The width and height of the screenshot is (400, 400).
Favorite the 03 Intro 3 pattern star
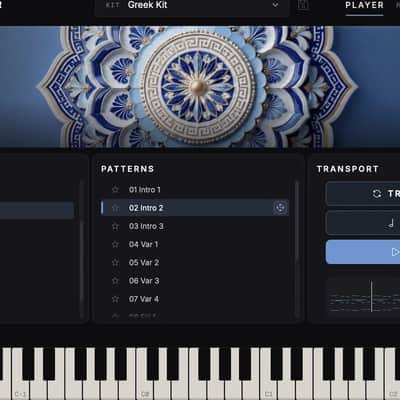pos(115,226)
